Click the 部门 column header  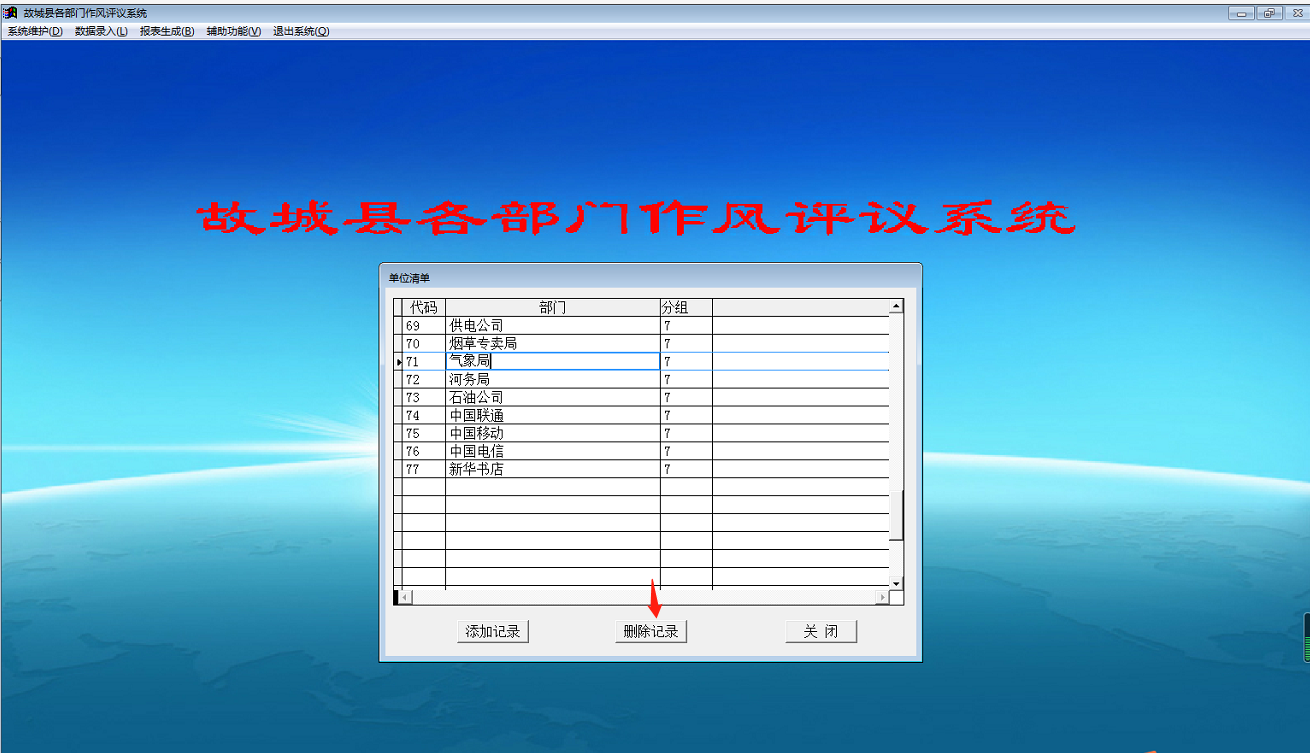tap(552, 307)
